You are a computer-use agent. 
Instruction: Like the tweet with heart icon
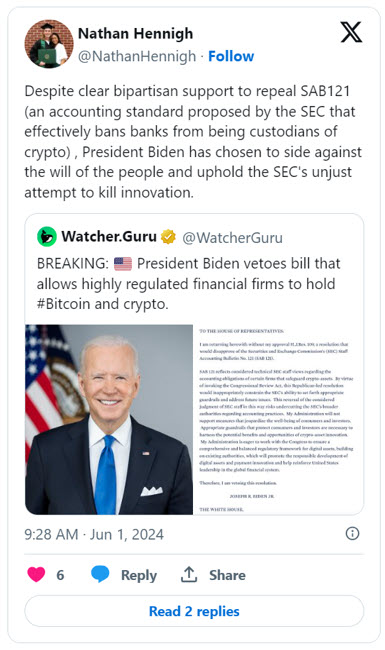[x=36, y=574]
